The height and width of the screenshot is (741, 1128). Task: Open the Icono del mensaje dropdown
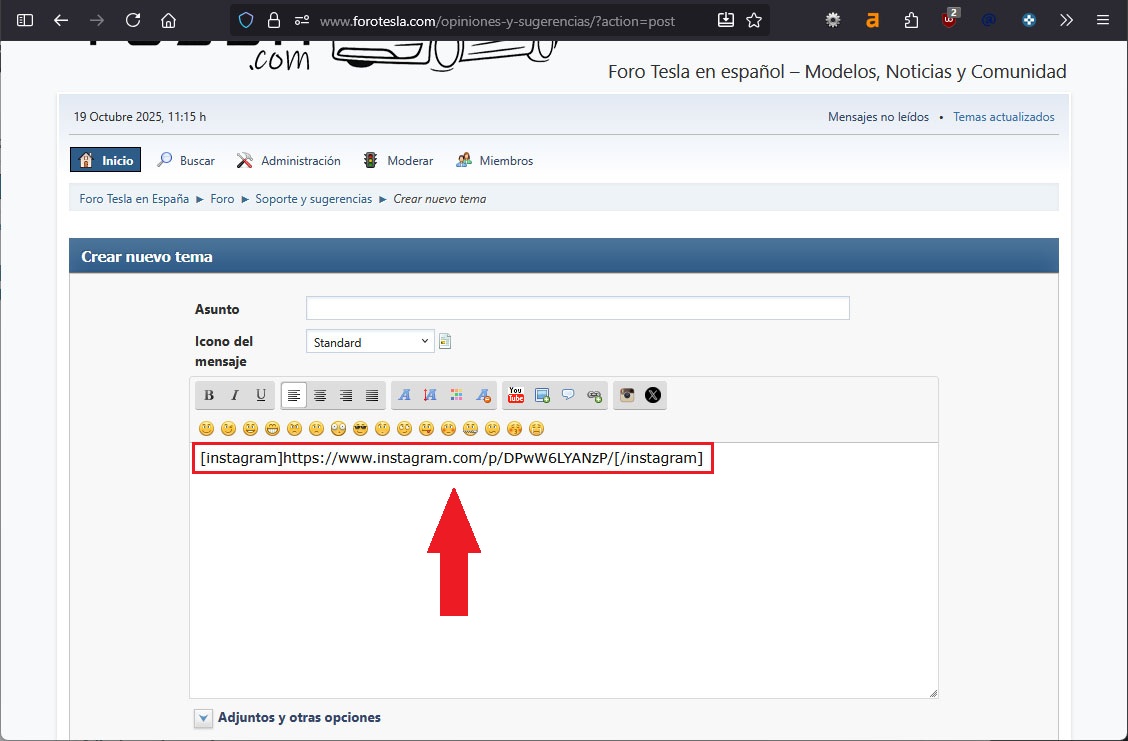click(370, 342)
